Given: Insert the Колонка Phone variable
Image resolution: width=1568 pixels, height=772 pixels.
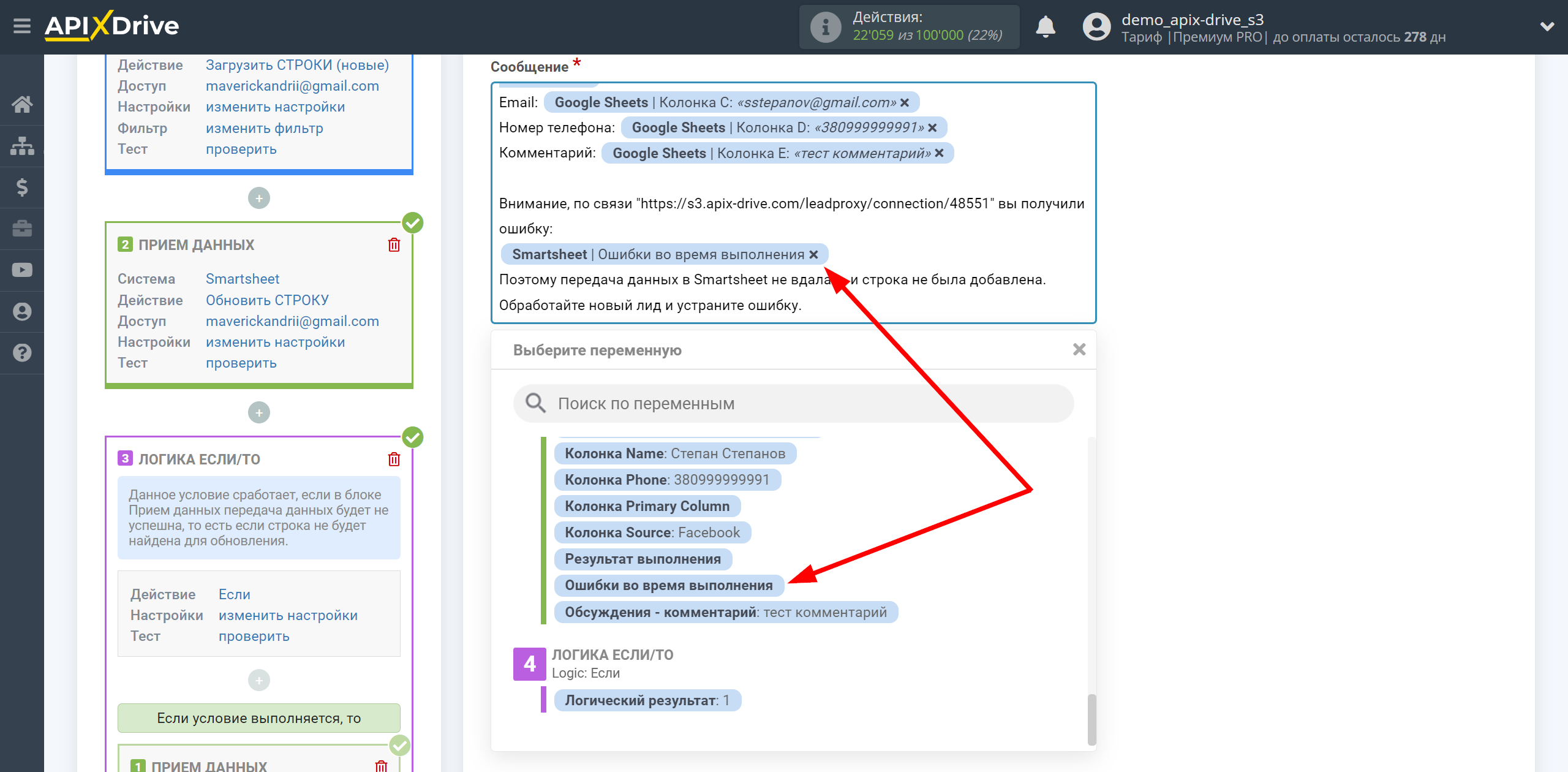Looking at the screenshot, I should (x=668, y=480).
